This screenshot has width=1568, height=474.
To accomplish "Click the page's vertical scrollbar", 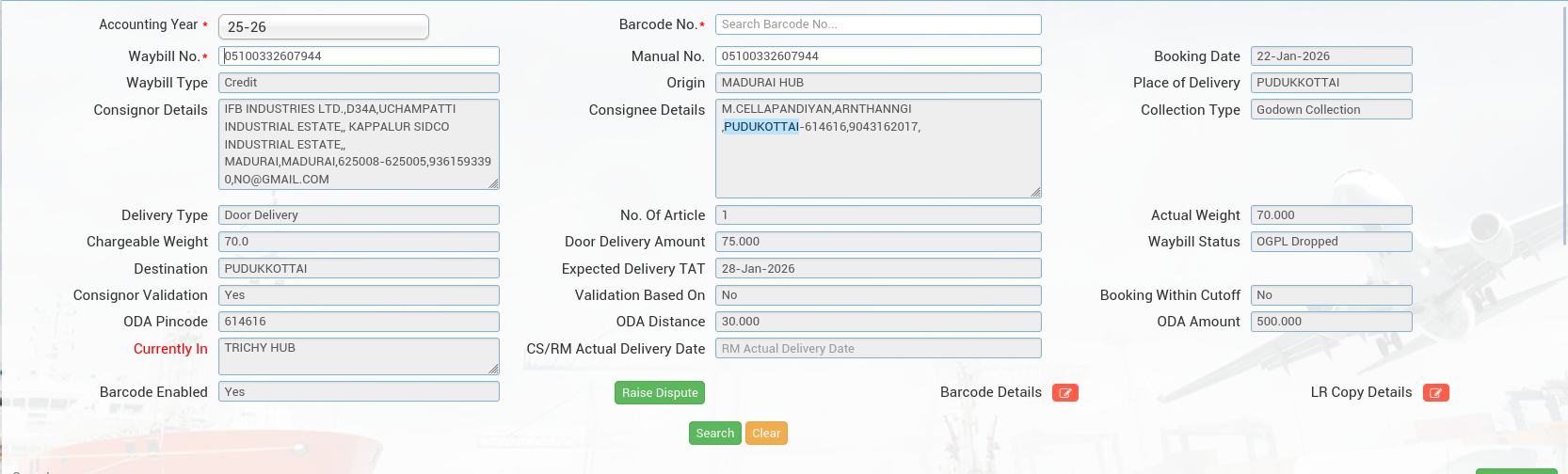I will click(x=1563, y=122).
